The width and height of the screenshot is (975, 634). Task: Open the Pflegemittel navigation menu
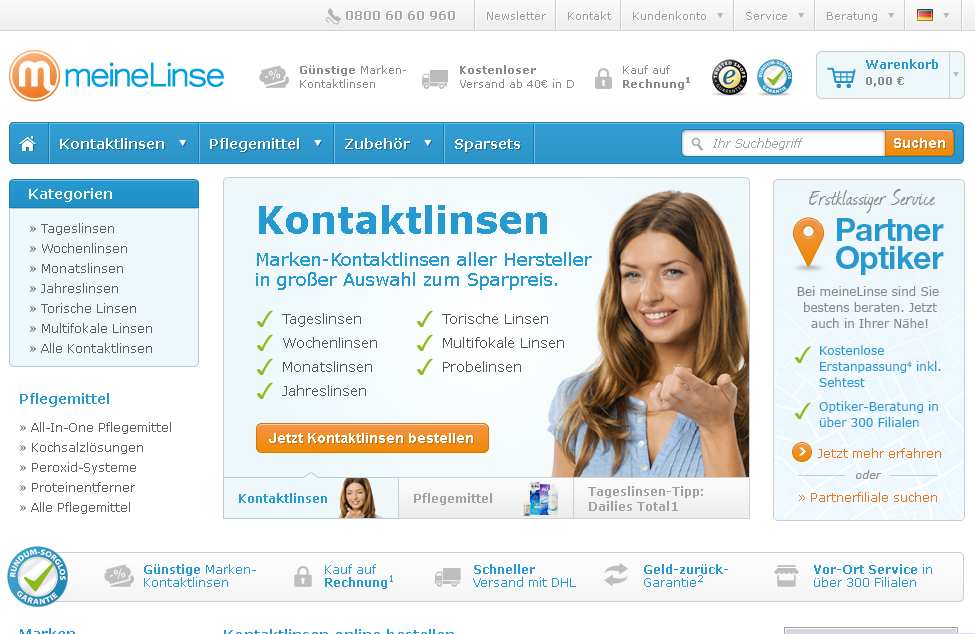tap(266, 144)
